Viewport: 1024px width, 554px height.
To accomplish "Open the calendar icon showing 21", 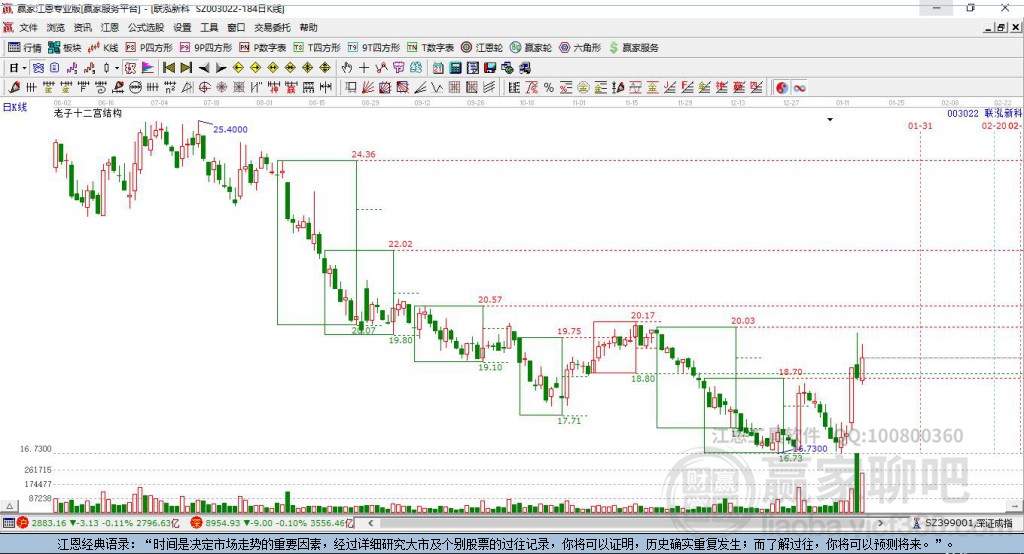I will (x=438, y=68).
